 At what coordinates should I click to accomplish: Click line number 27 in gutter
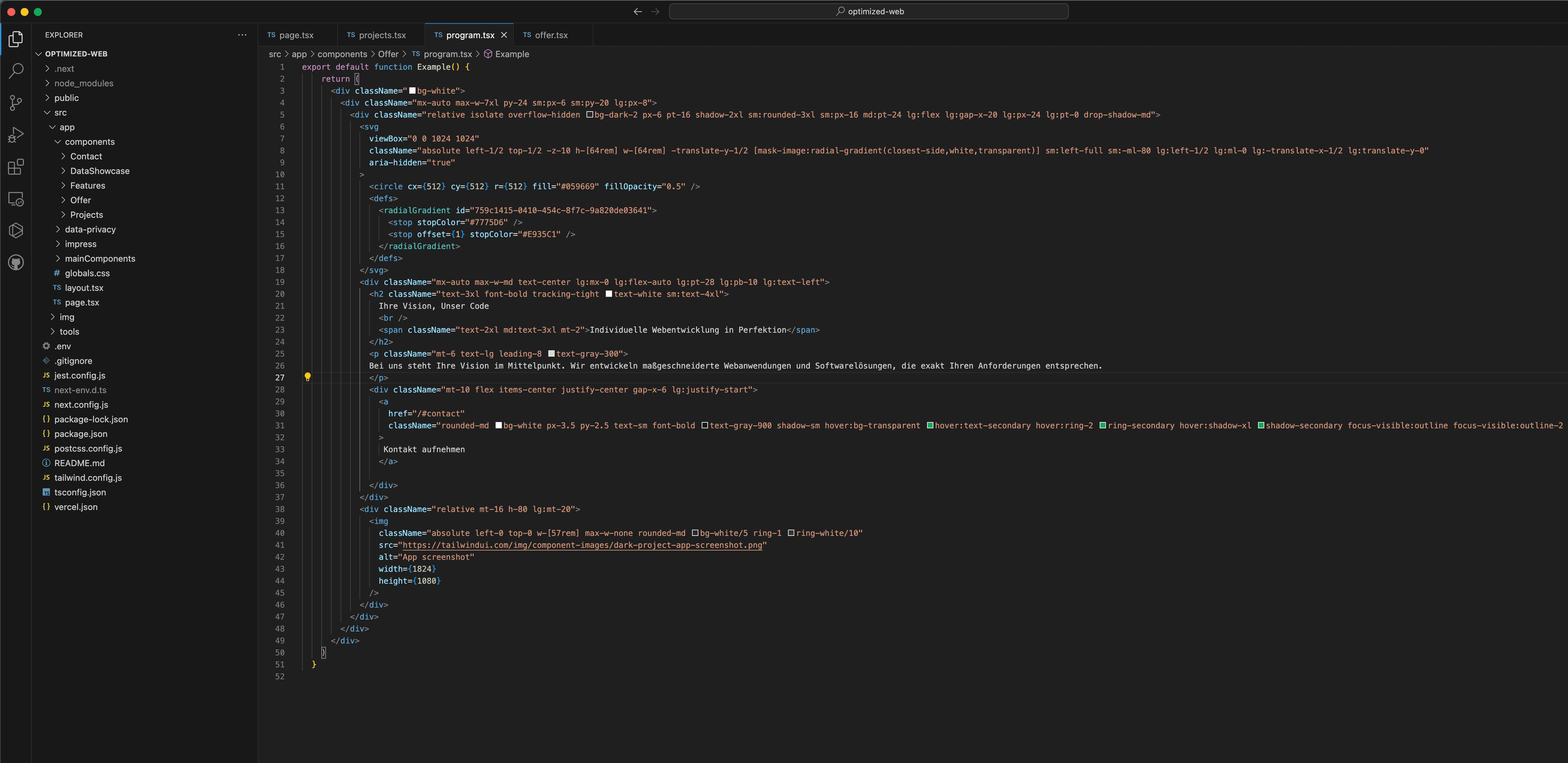pos(279,377)
